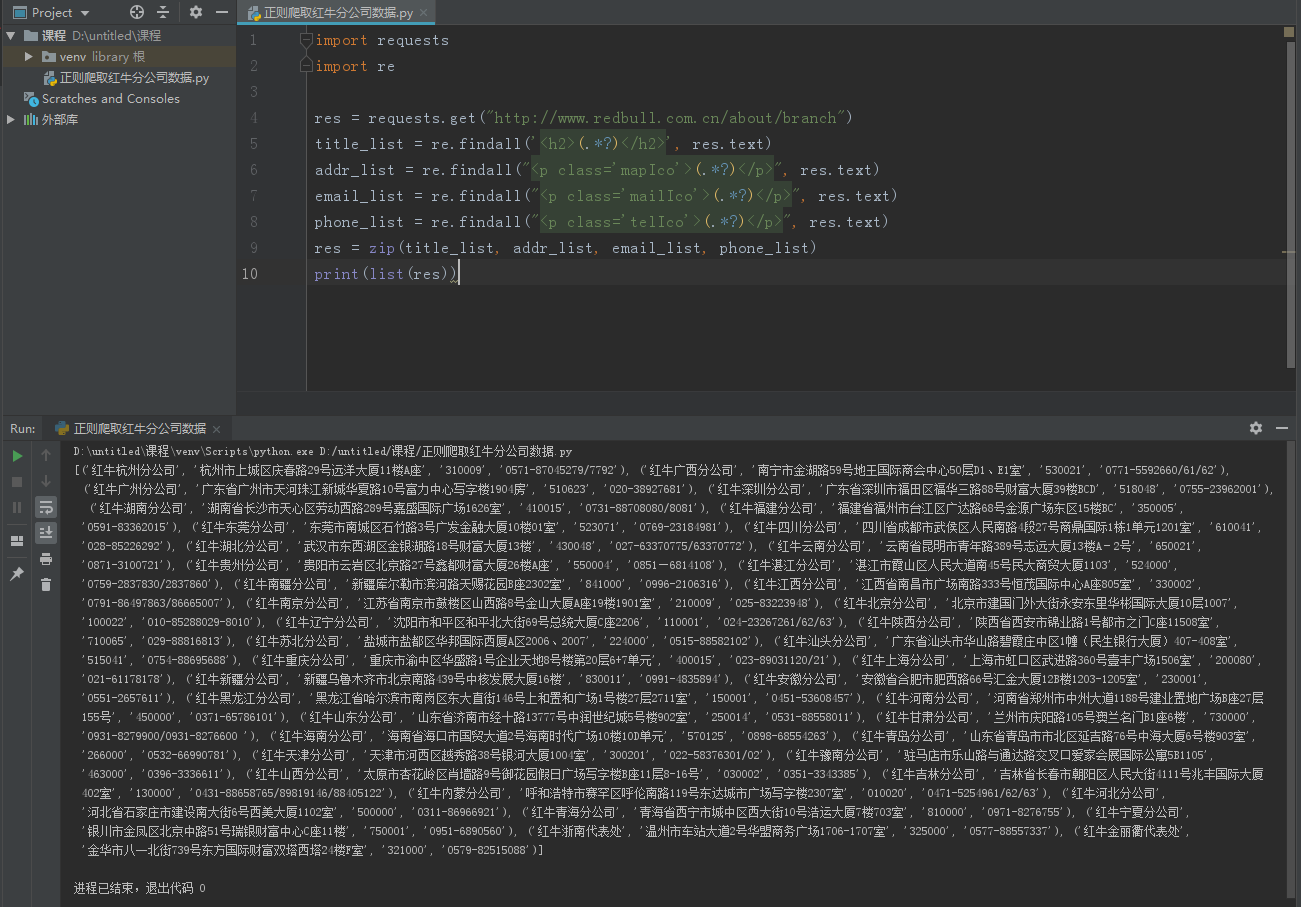The width and height of the screenshot is (1301, 907).
Task: Click the email_list assignment on line 7
Action: pos(606,196)
